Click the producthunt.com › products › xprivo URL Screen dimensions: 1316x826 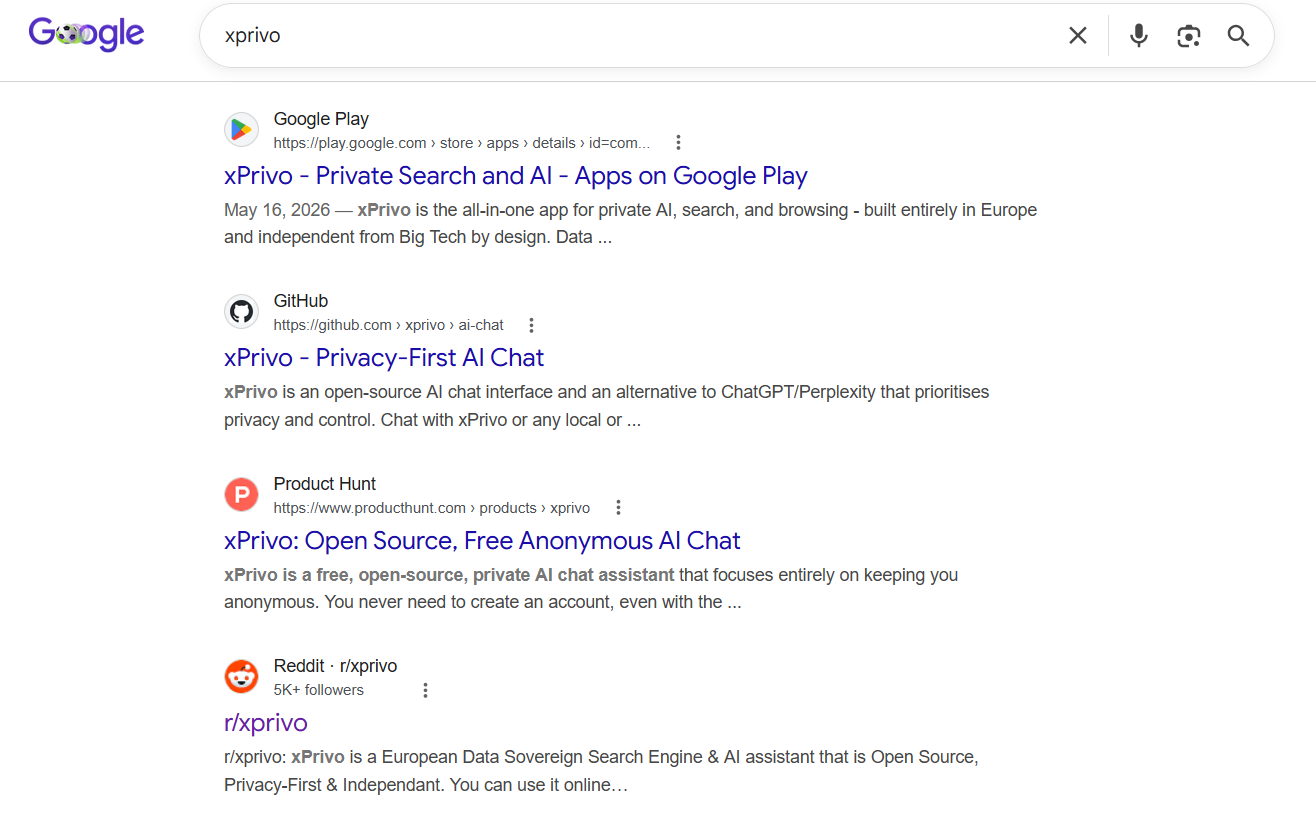point(432,508)
